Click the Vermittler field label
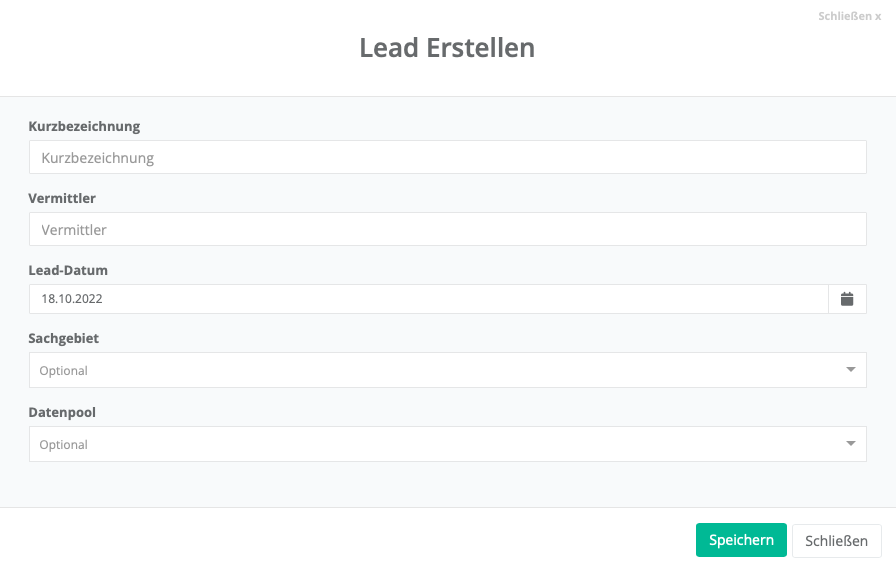 (x=62, y=199)
